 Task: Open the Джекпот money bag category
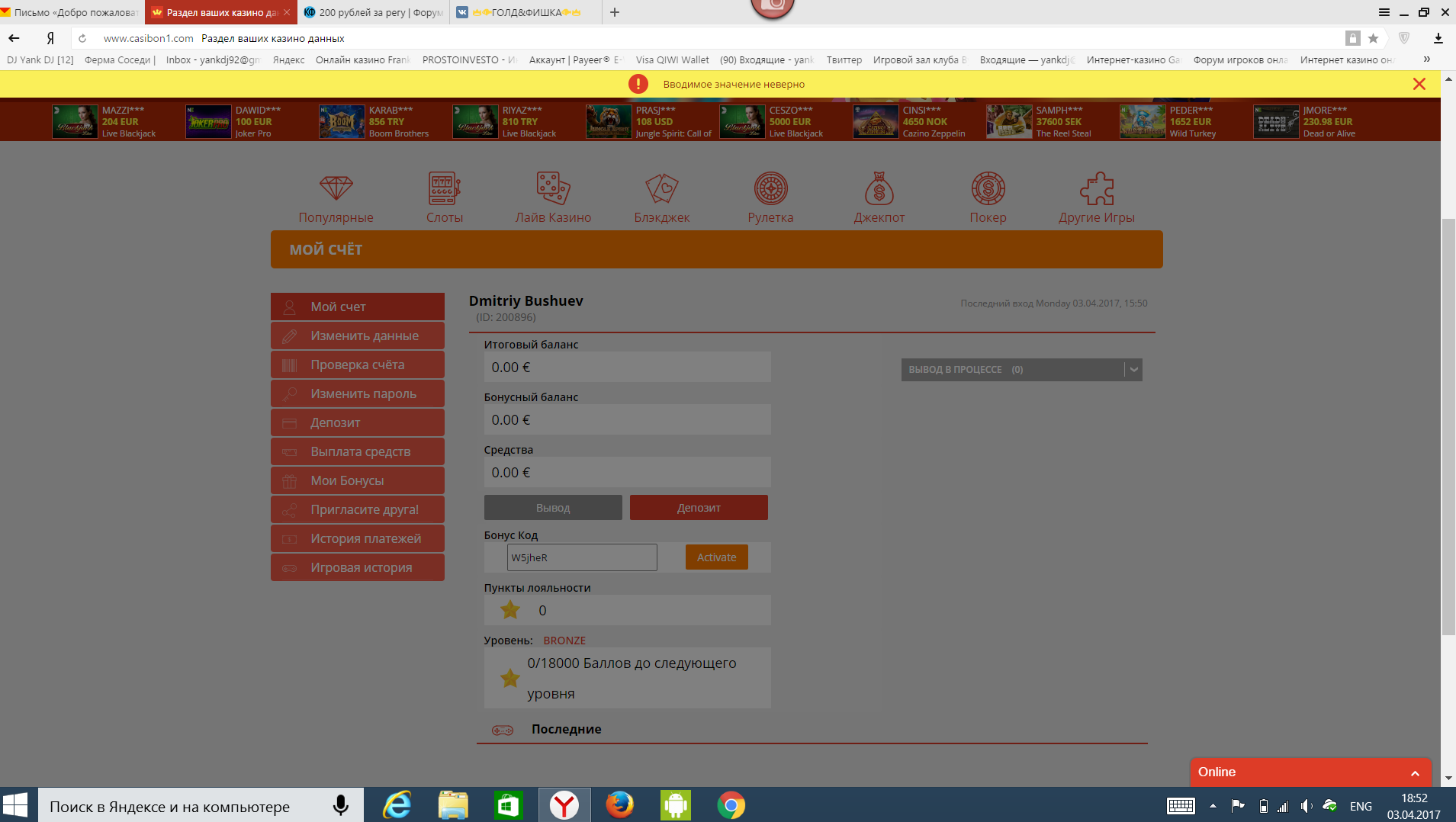879,198
